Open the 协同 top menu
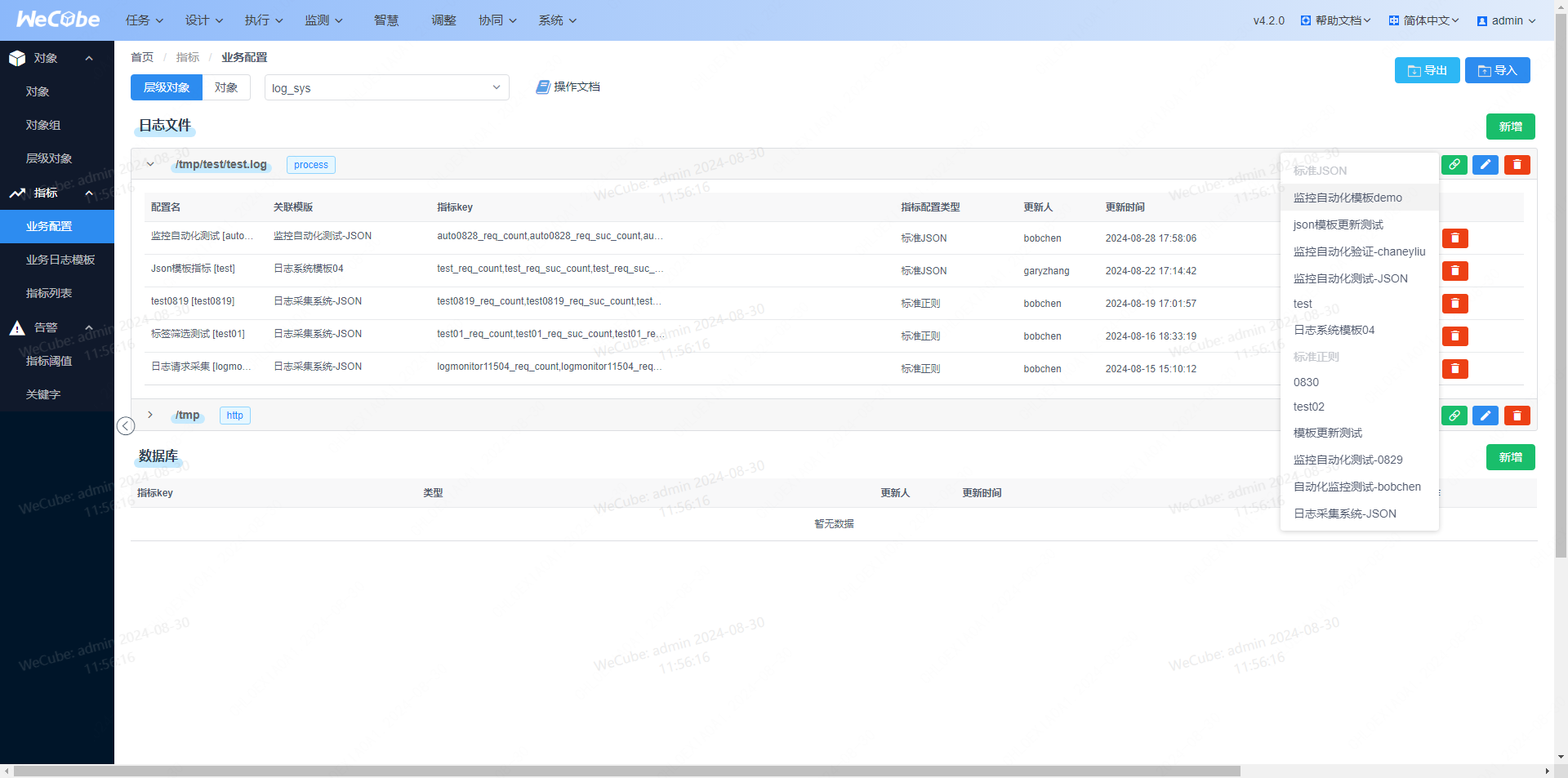The image size is (1568, 778). click(x=498, y=20)
